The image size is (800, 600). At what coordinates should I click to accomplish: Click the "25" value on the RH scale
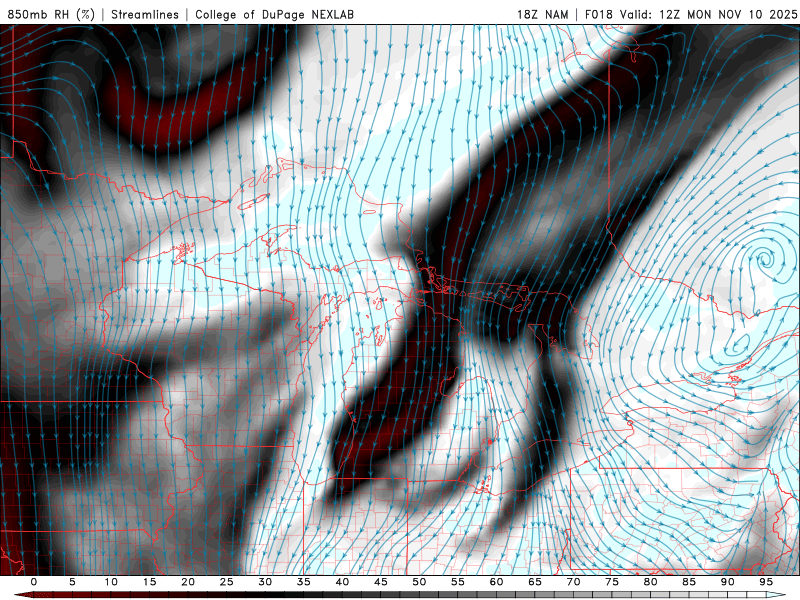click(227, 582)
